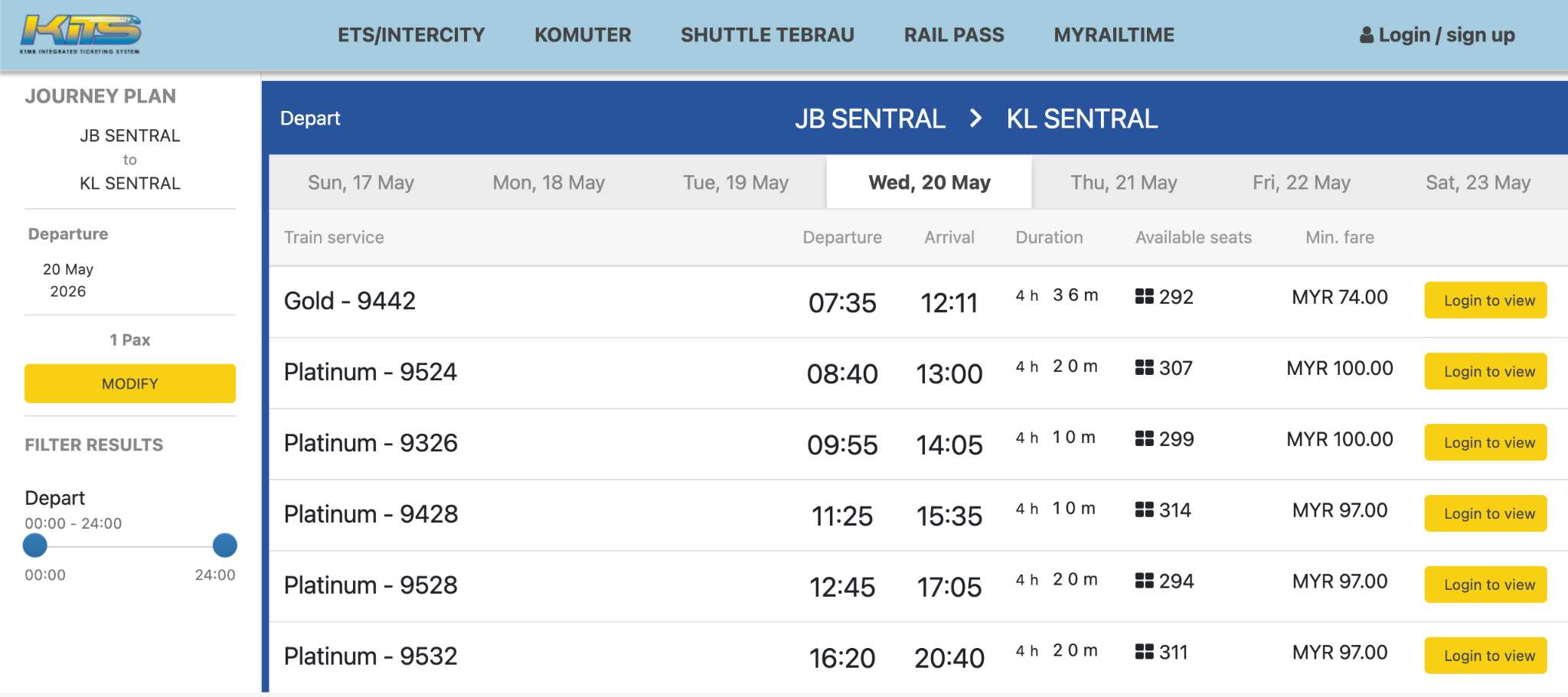Click the seat icon for Platinum 9532
Viewport: 1568px width, 697px height.
1144,653
